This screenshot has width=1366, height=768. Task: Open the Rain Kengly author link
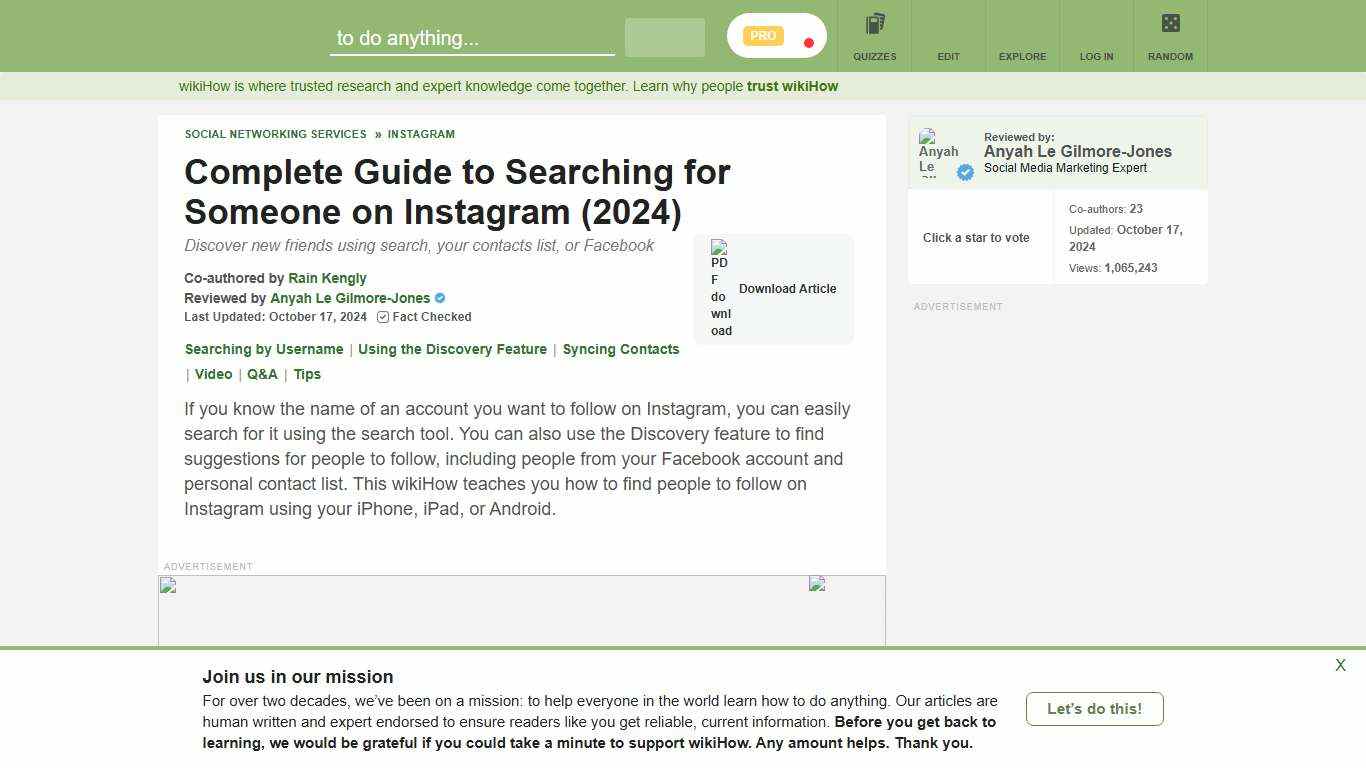click(x=327, y=278)
